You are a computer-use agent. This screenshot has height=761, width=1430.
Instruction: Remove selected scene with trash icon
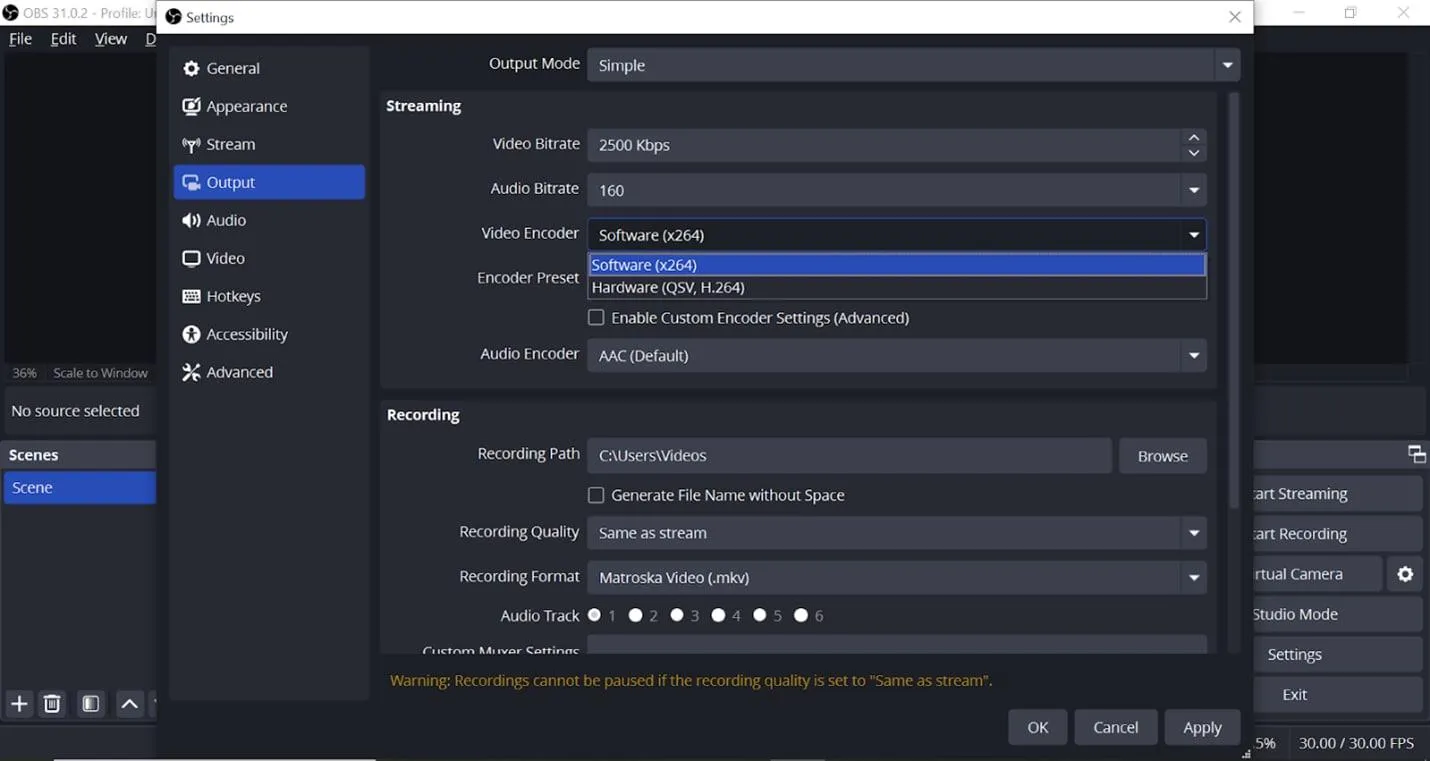click(x=52, y=704)
